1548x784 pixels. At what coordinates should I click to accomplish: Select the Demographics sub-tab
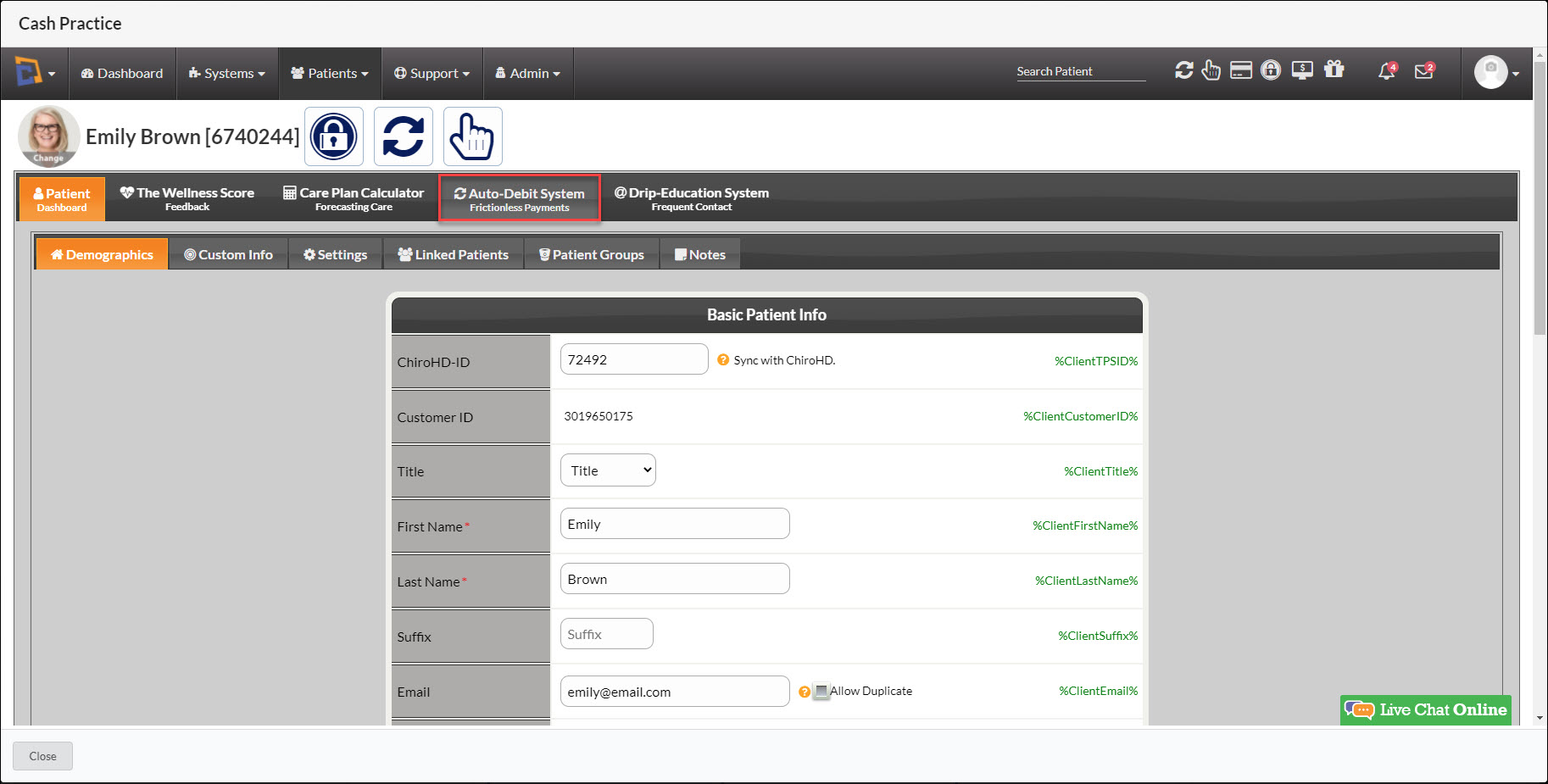(x=102, y=254)
